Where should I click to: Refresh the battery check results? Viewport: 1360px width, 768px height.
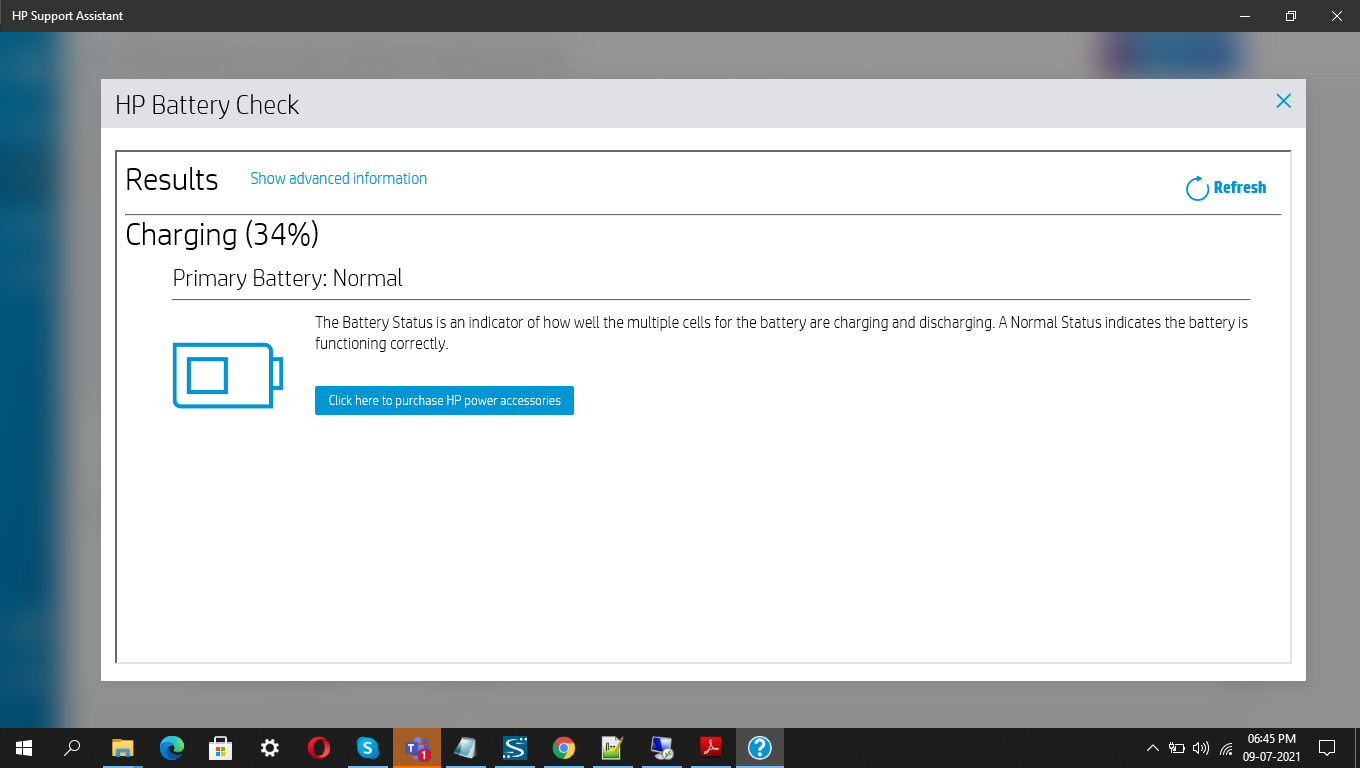click(x=1226, y=188)
